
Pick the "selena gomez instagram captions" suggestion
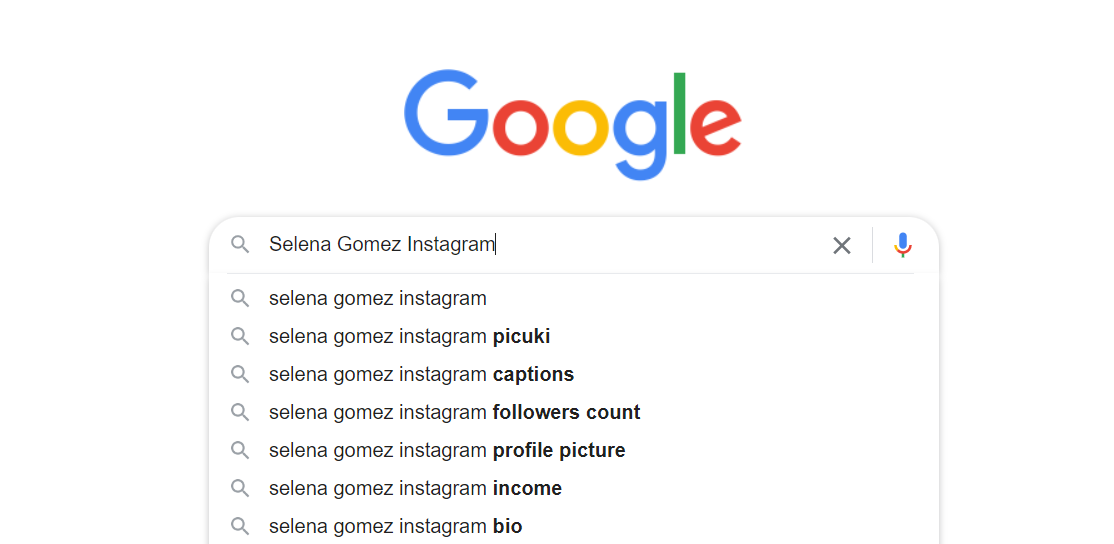421,374
